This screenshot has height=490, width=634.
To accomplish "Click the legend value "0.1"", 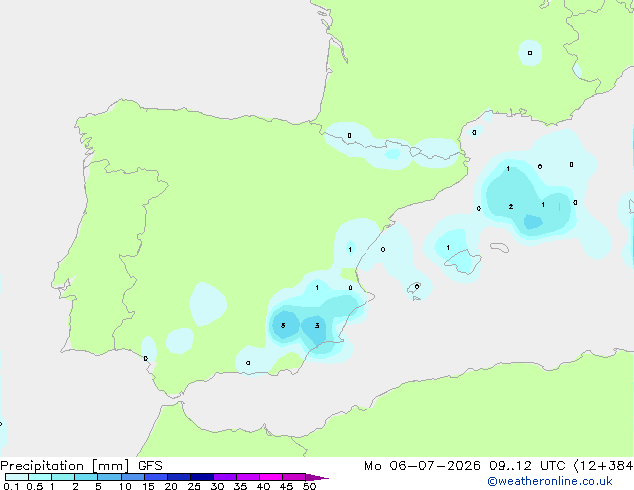I will [11, 486].
